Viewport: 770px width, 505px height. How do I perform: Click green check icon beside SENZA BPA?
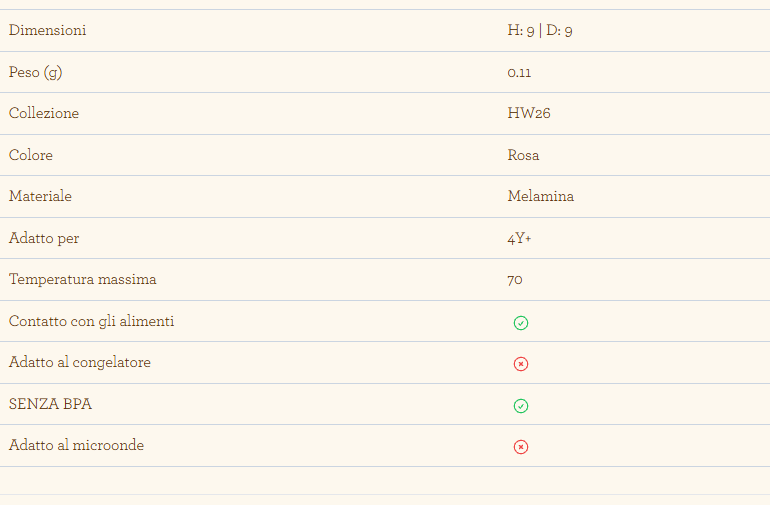pos(521,406)
